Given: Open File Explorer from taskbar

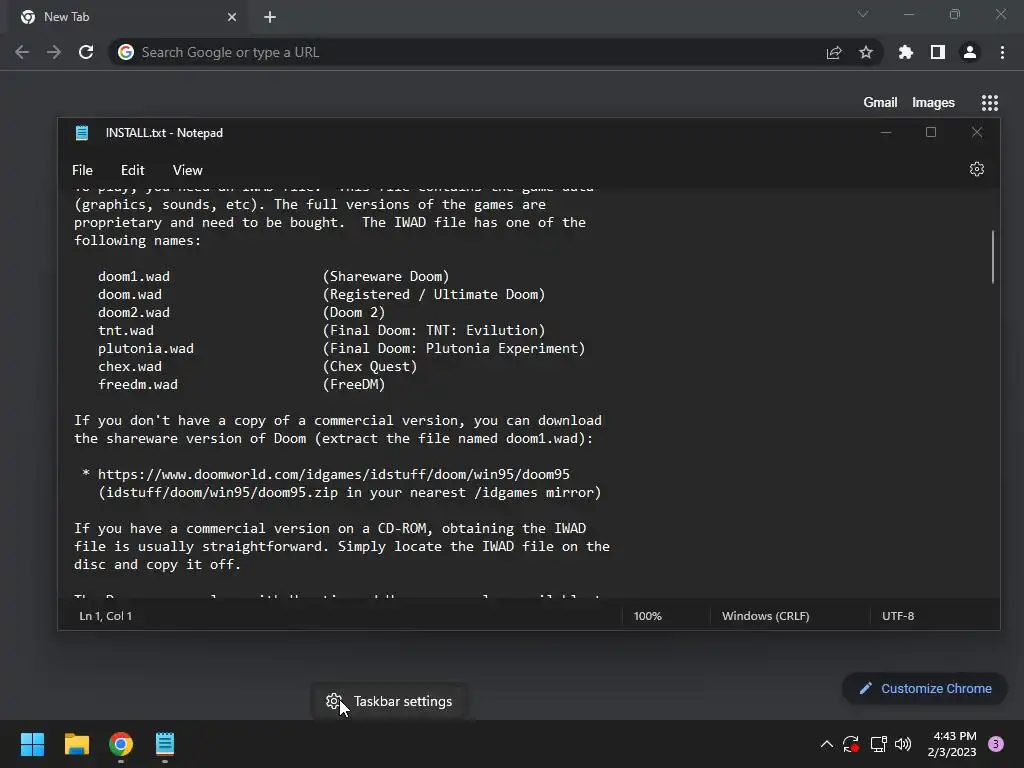Looking at the screenshot, I should click(x=76, y=744).
